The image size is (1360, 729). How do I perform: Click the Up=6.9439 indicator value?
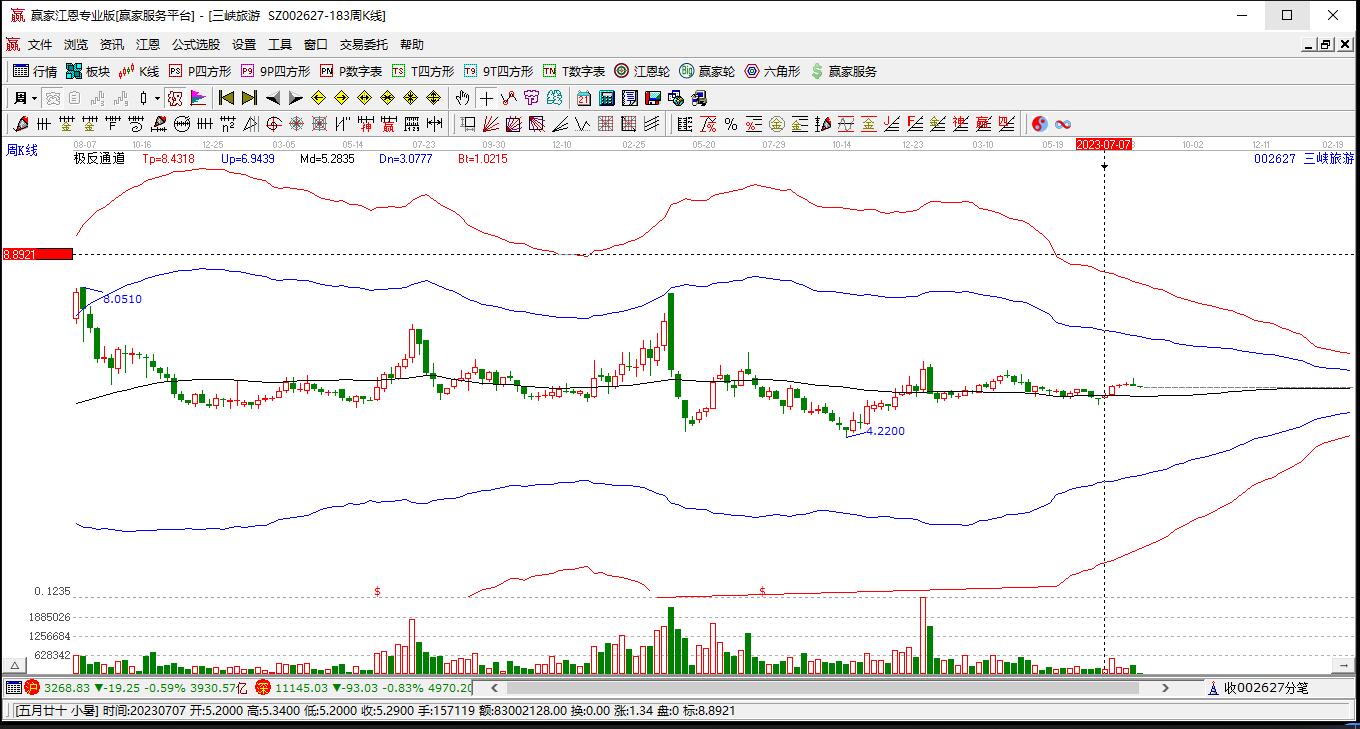pos(248,158)
